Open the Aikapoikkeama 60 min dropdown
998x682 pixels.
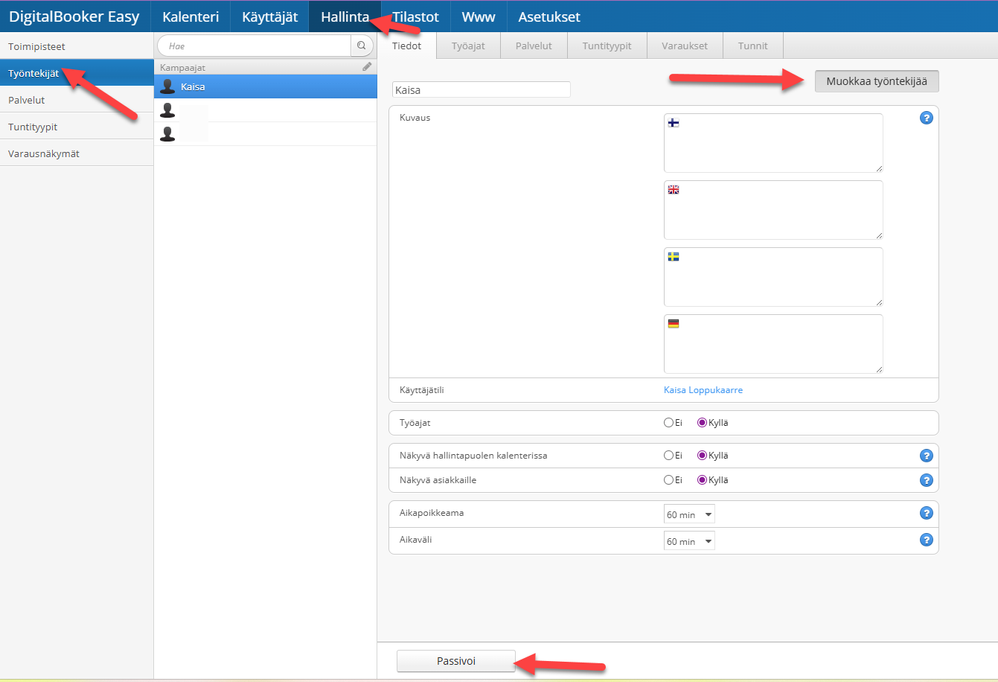[x=689, y=514]
